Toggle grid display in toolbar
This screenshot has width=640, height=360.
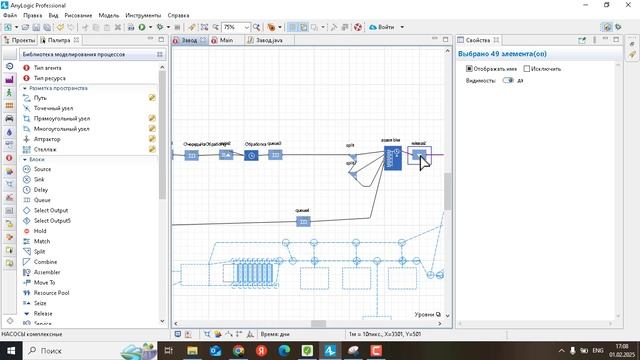[292, 27]
